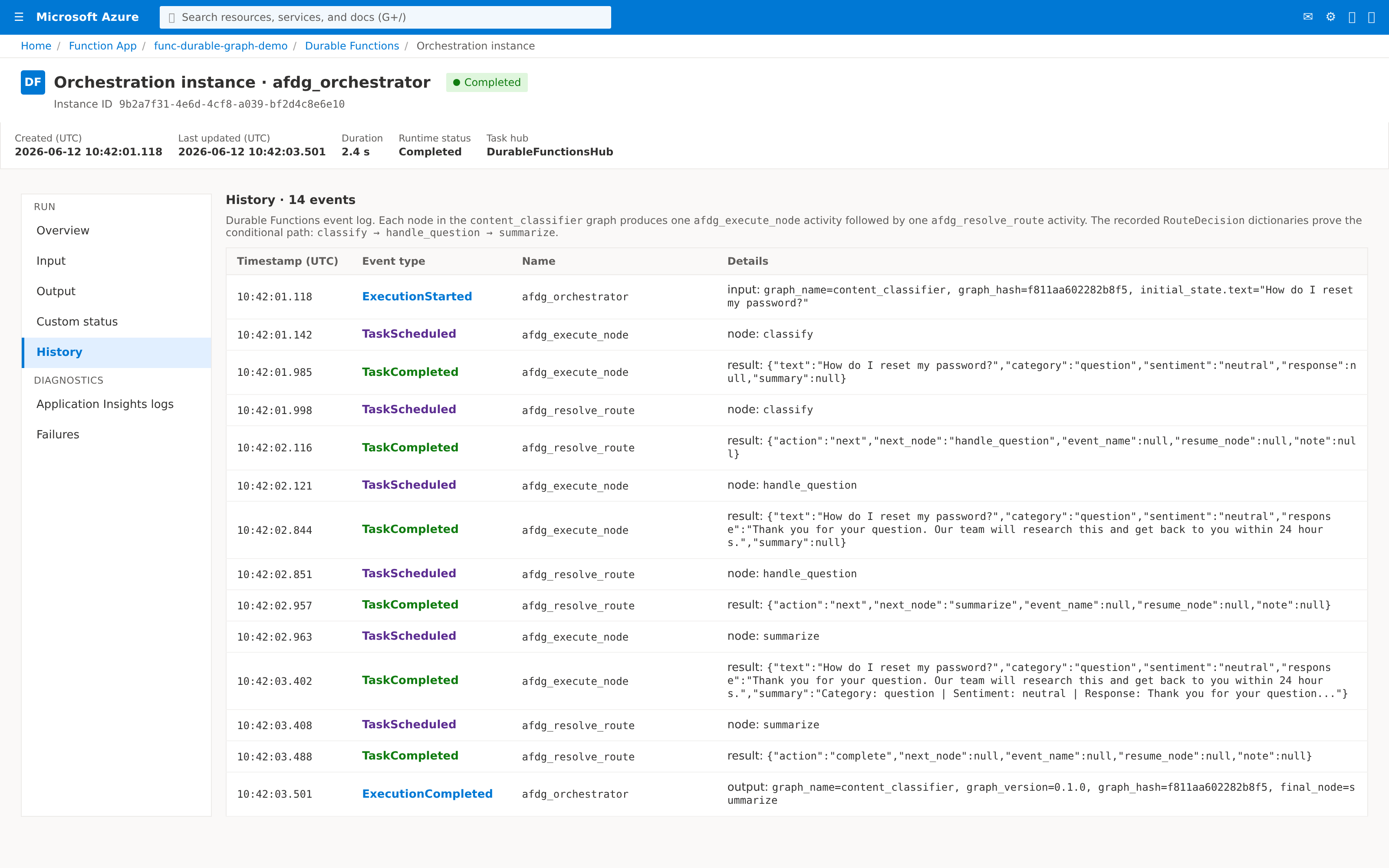Click TaskCompleted in the 10:42:03.488 row

(410, 756)
